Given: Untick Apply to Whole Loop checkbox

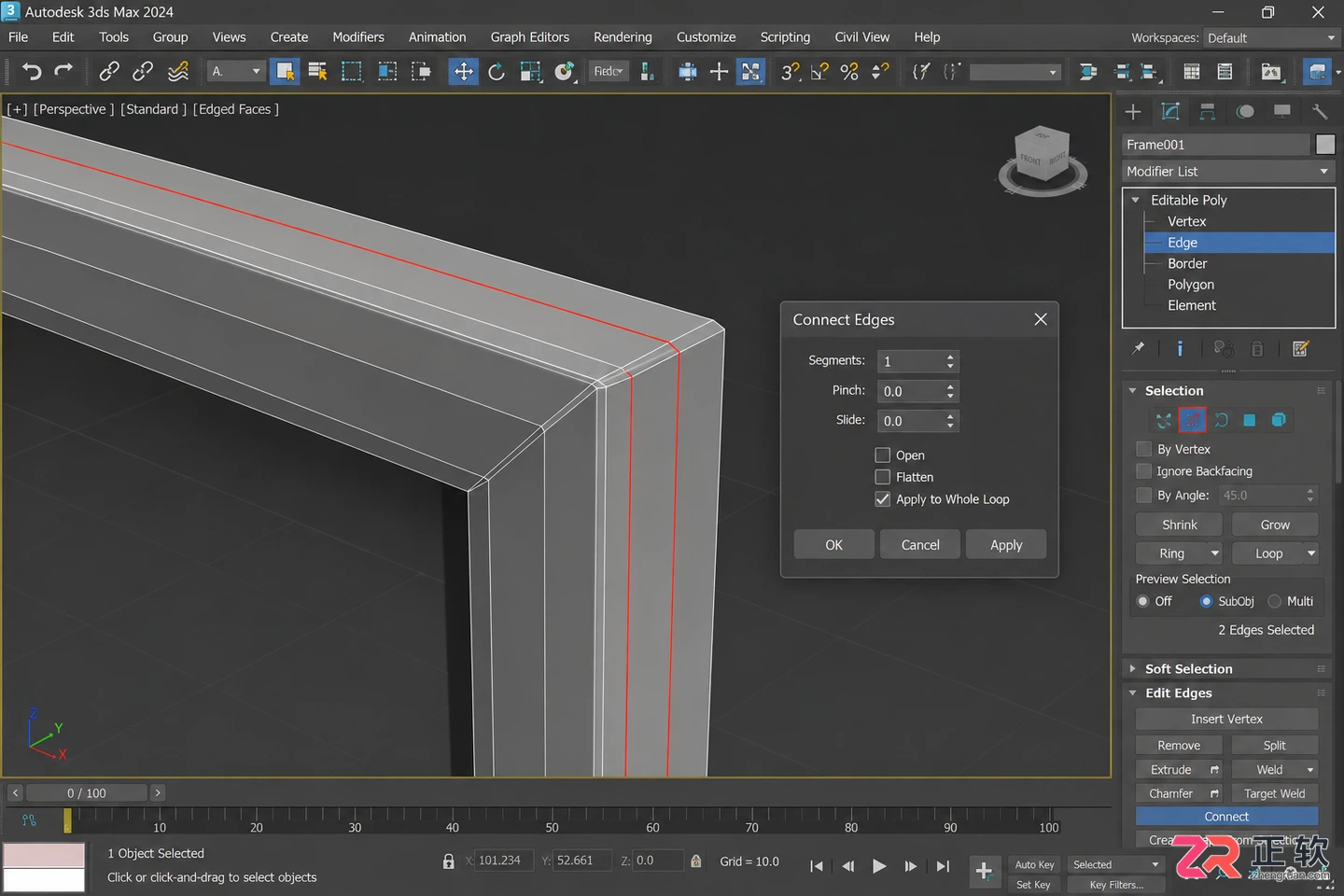Looking at the screenshot, I should 882,499.
